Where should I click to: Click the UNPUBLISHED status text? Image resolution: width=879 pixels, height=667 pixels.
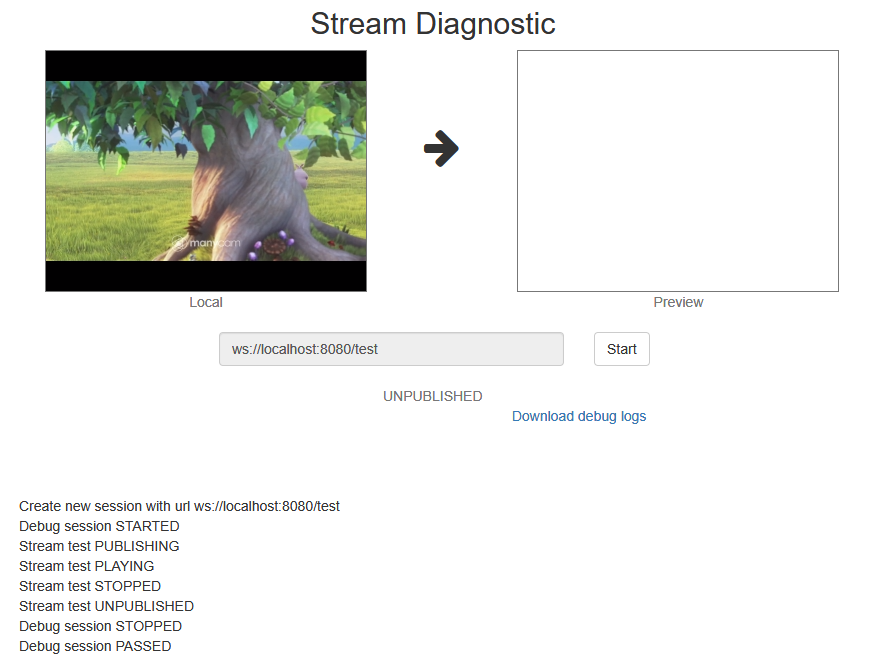click(x=432, y=396)
